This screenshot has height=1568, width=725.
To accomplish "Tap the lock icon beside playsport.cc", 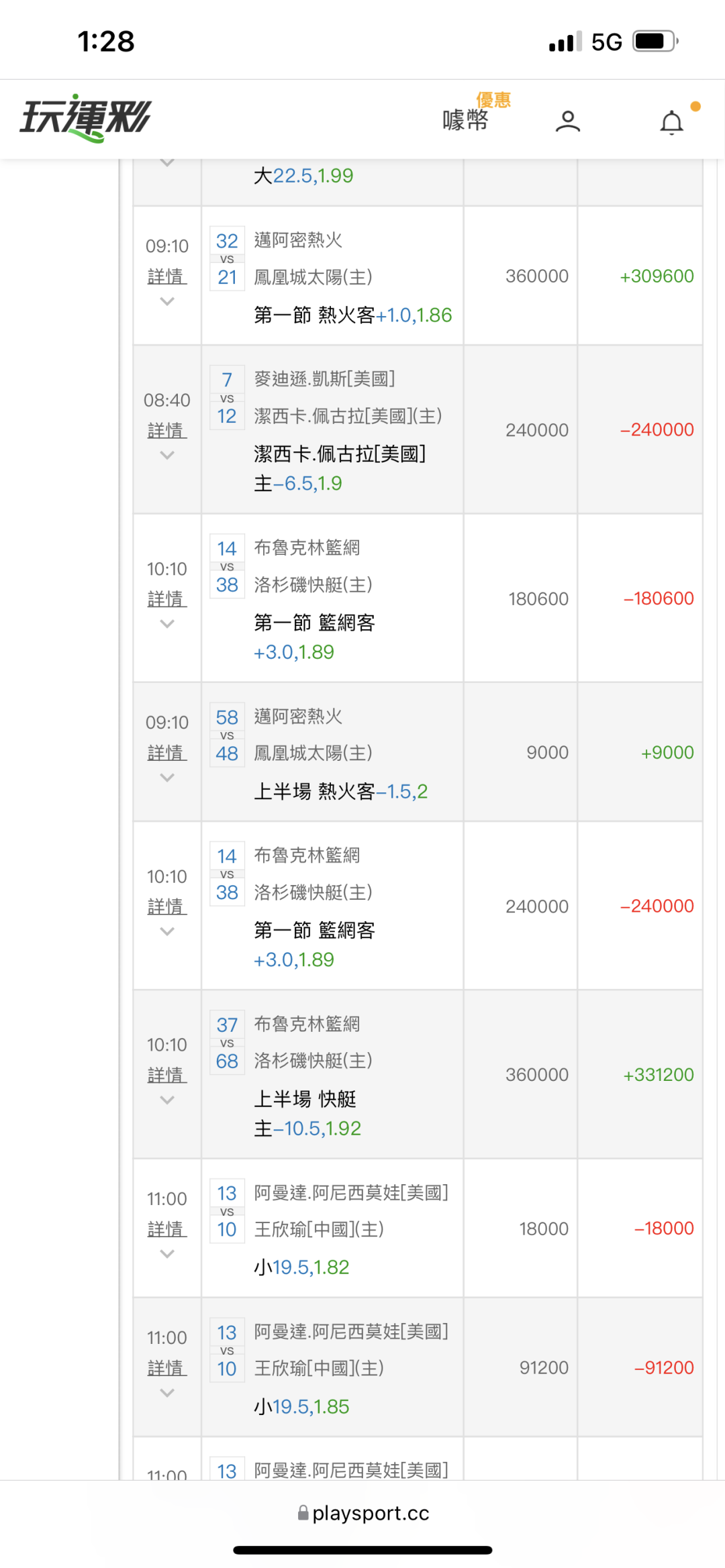I will pos(303,1513).
